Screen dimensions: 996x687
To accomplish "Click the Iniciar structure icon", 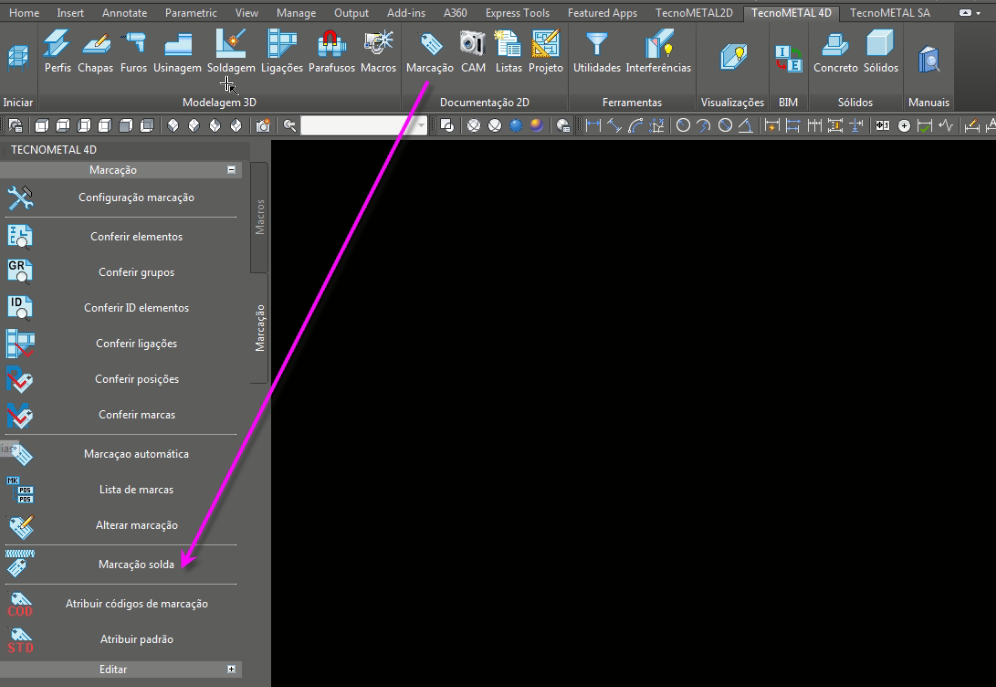I will tap(18, 58).
